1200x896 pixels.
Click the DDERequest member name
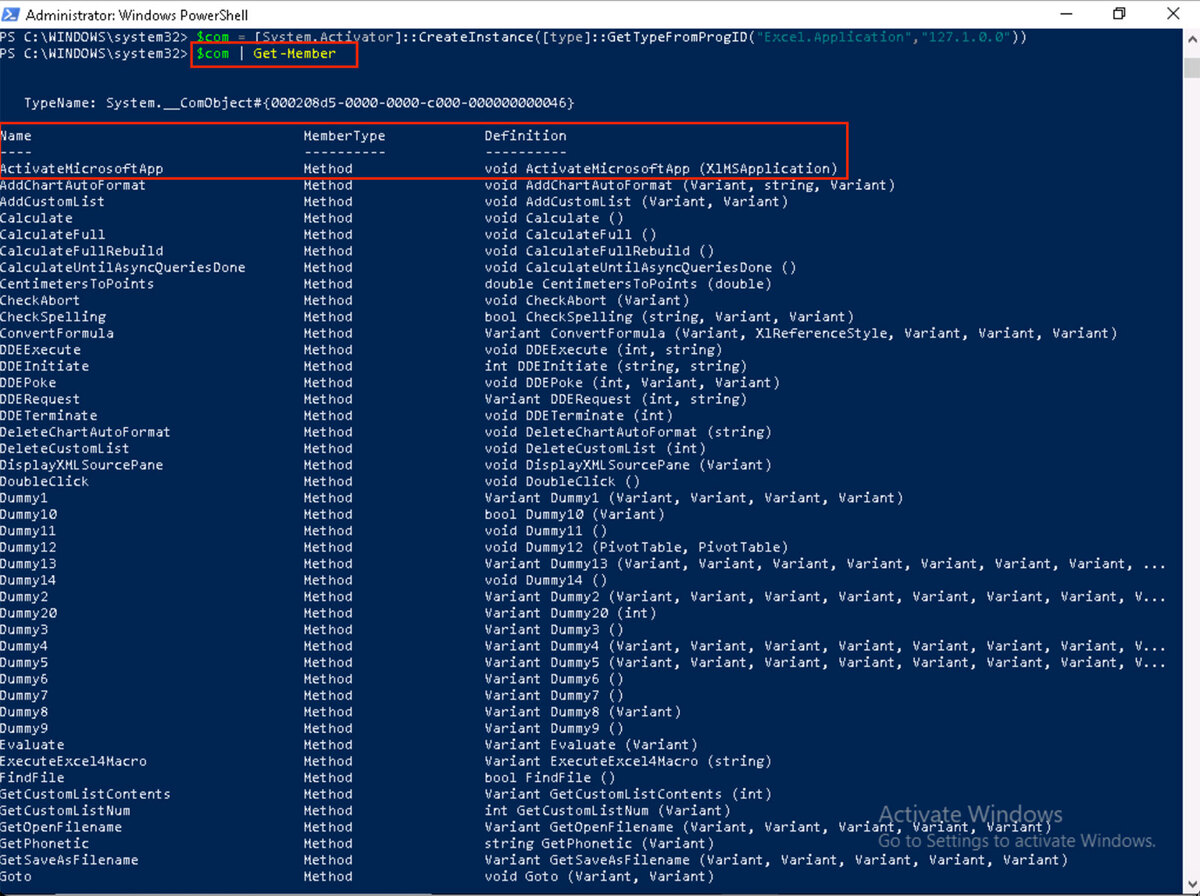tap(40, 399)
